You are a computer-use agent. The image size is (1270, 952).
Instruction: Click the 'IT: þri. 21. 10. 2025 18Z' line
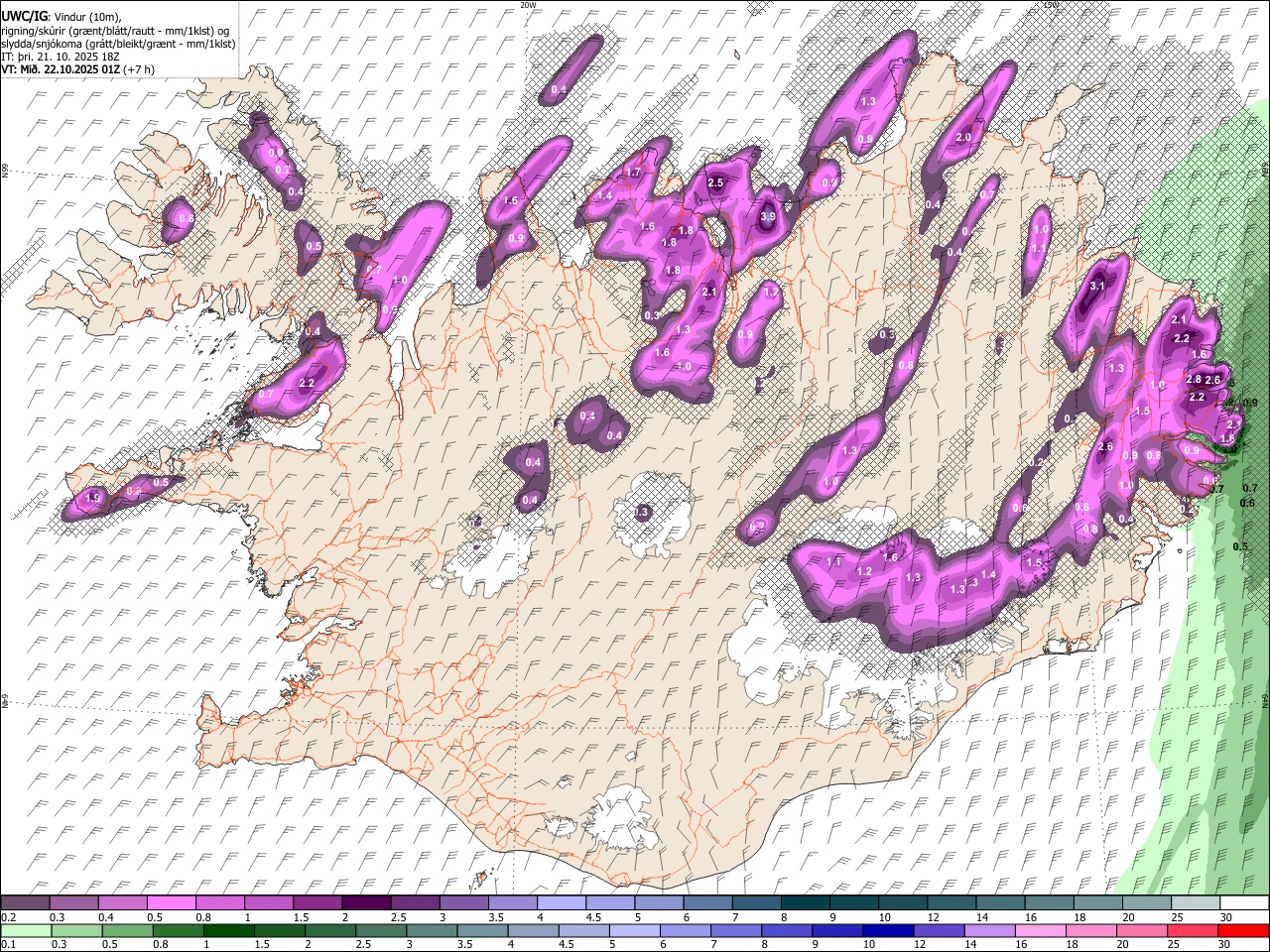62,58
